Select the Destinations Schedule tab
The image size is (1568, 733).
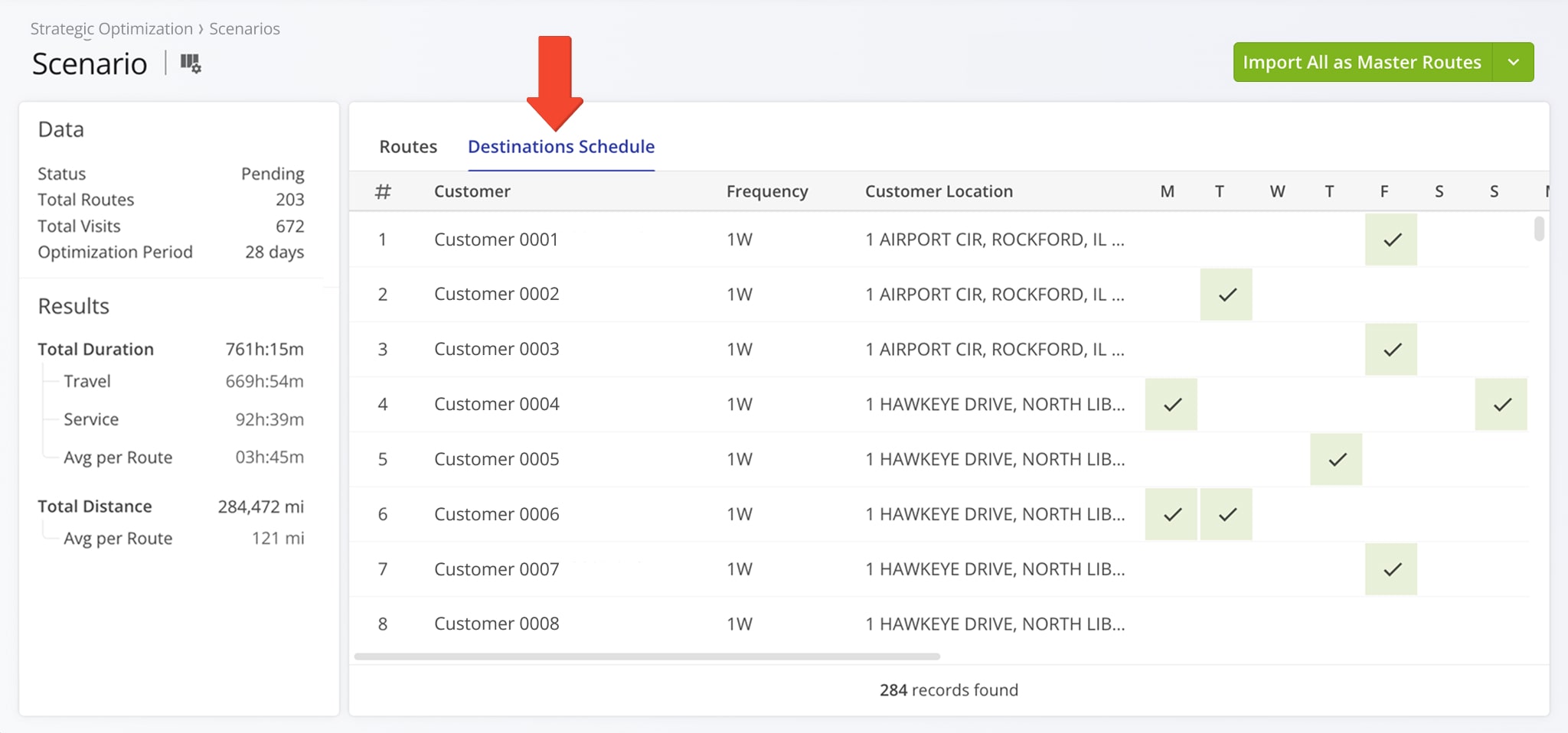[561, 146]
